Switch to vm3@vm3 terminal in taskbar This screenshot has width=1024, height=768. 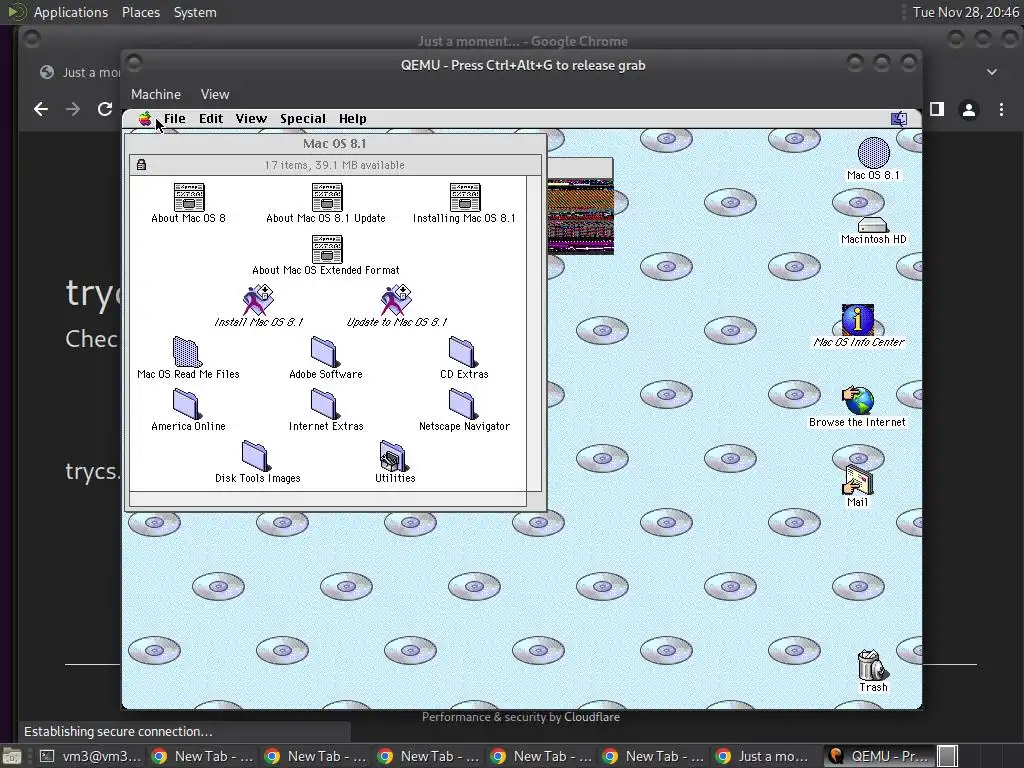tap(91, 756)
